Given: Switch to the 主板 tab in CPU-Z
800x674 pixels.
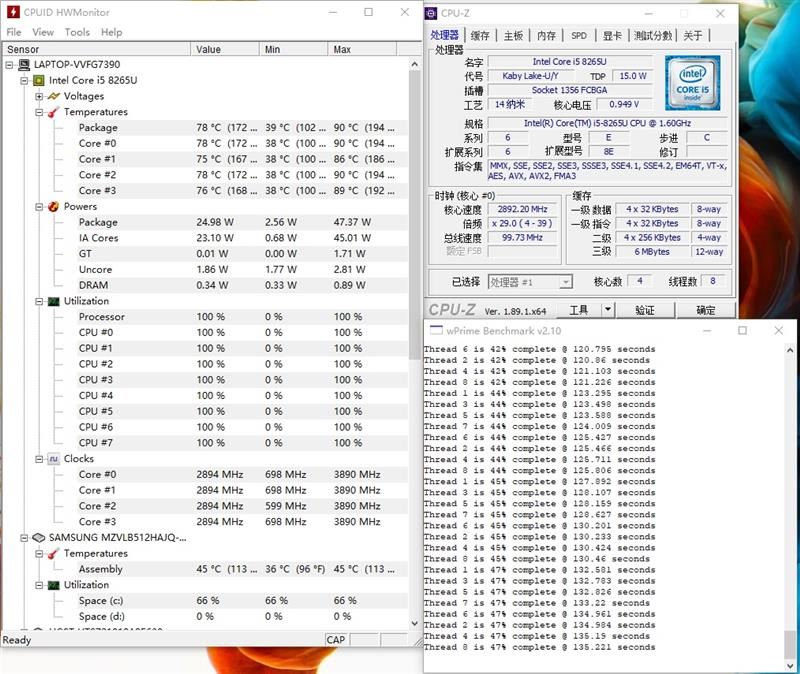Looking at the screenshot, I should (513, 35).
